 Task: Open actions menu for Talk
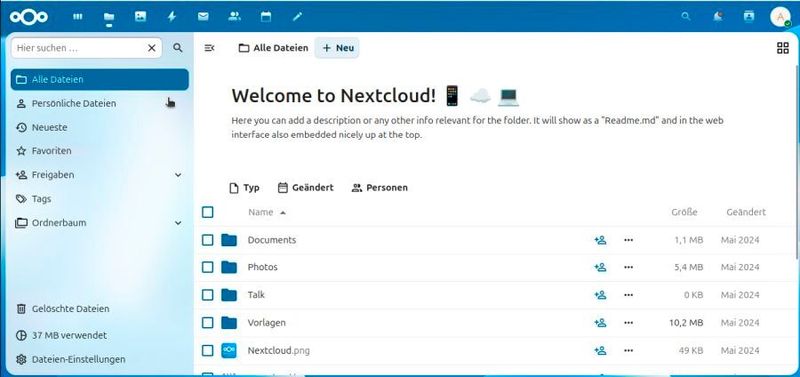(629, 295)
